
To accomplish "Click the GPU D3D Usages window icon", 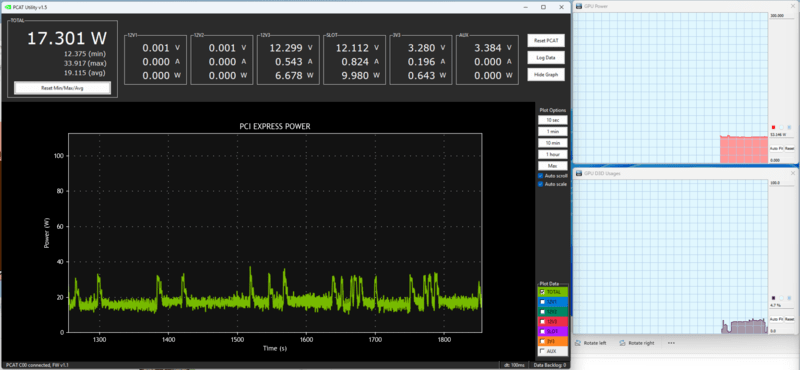I will point(578,173).
